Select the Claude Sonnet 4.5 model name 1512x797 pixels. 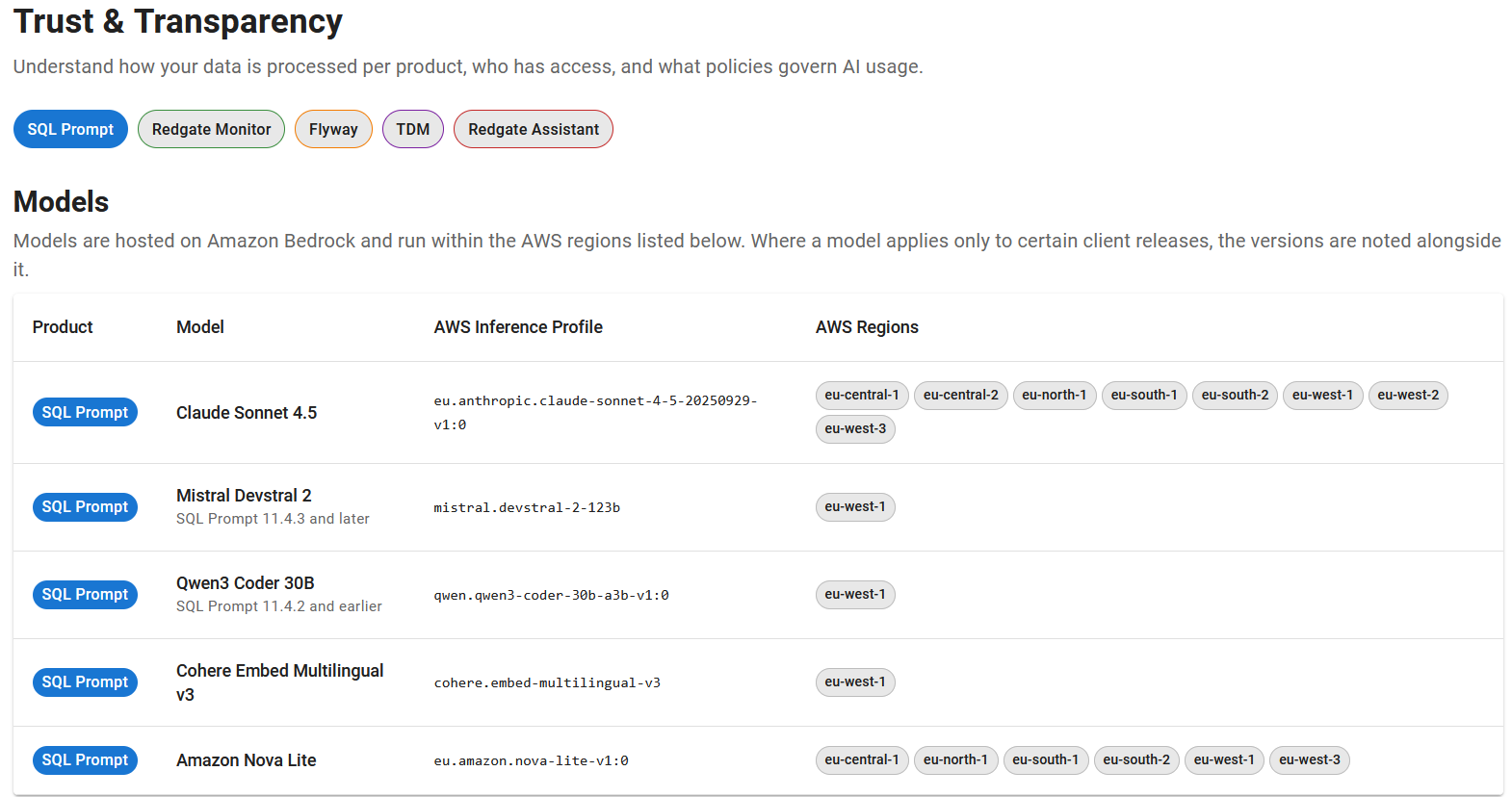click(247, 413)
